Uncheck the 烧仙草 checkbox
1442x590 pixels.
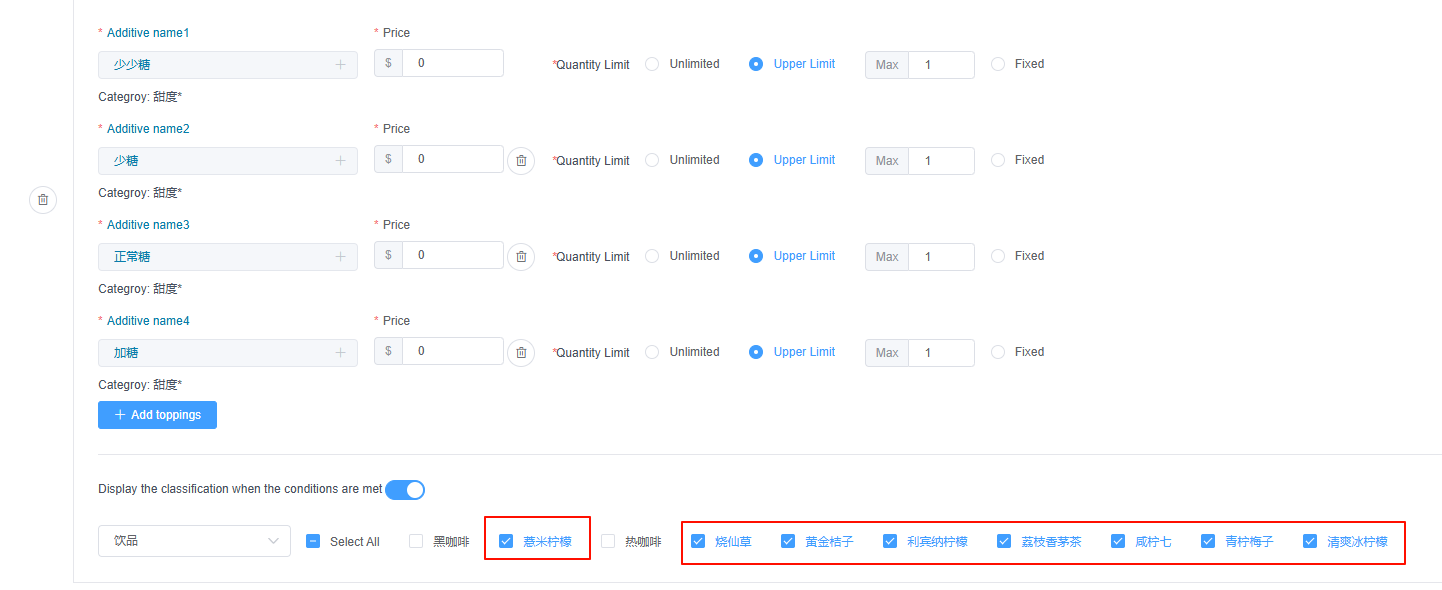tap(698, 542)
